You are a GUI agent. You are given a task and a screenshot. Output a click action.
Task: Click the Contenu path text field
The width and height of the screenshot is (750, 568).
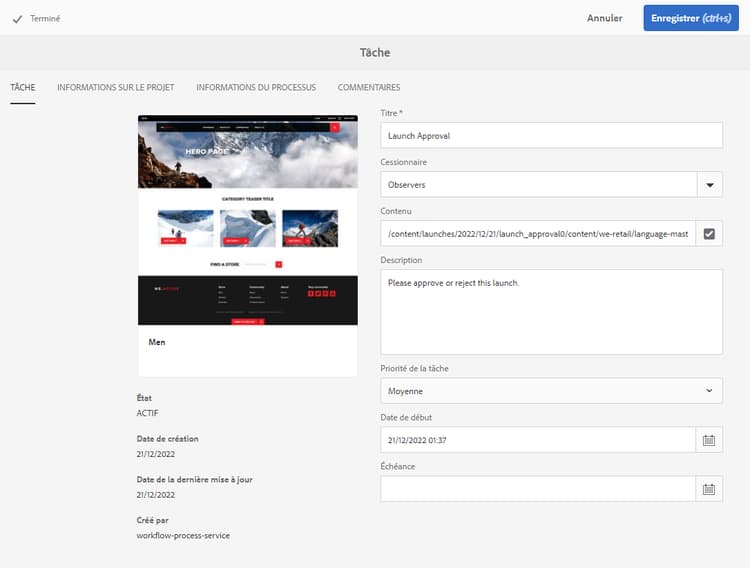538,234
